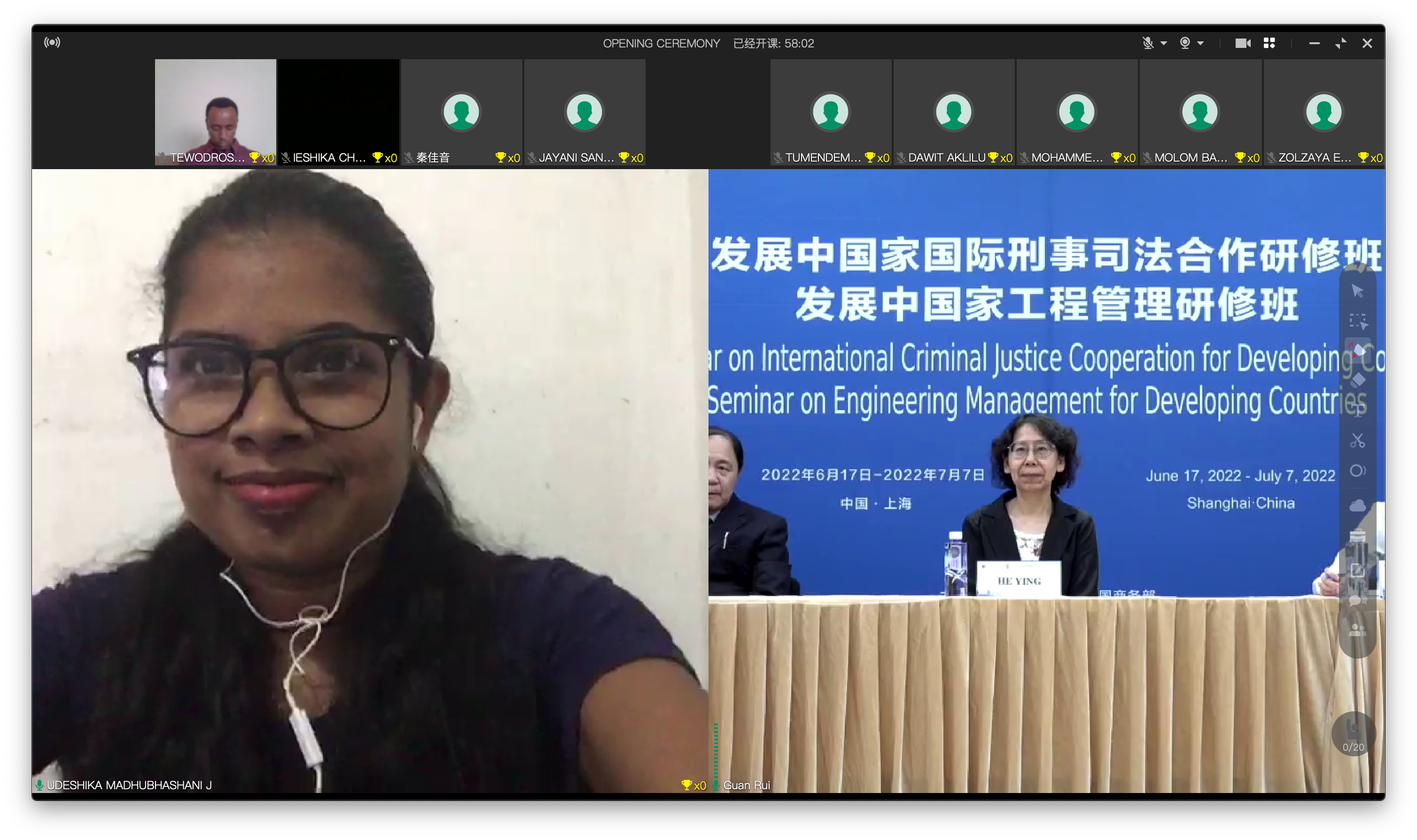Toggle the webcam on or off
Screen dimensions: 1417x840
[1184, 43]
